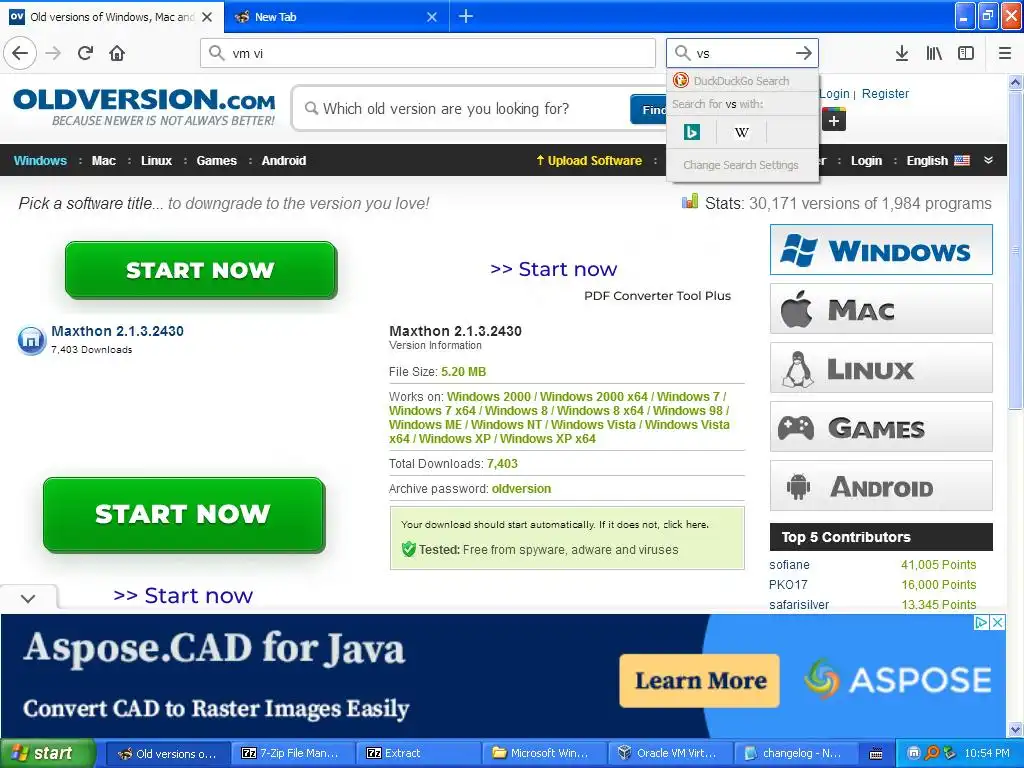1024x768 pixels.
Task: Click the upper START NOW button
Action: click(201, 270)
